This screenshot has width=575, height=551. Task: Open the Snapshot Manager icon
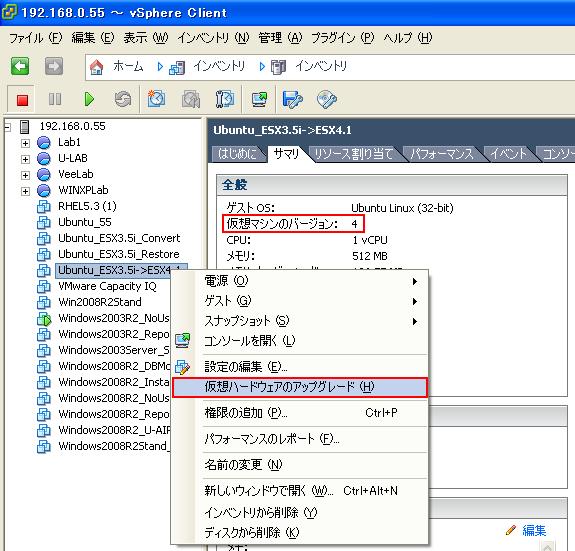[225, 99]
